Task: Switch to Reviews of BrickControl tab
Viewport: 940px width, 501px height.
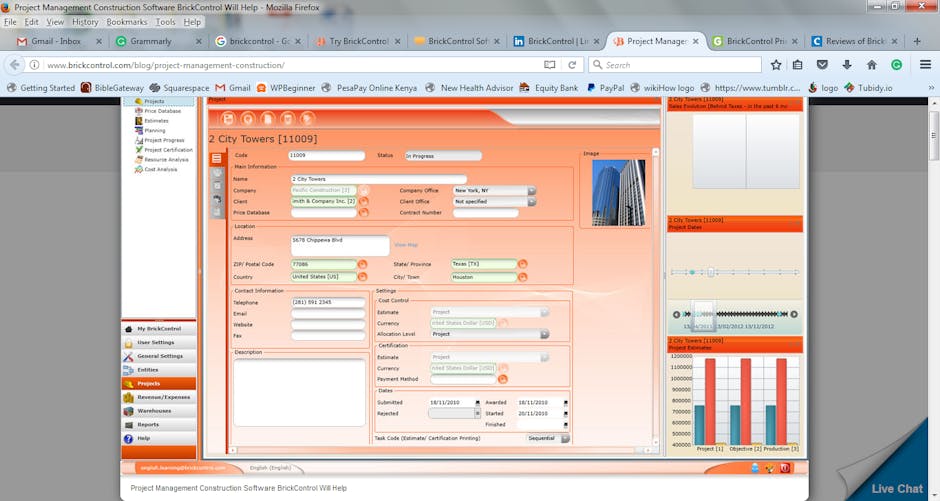Action: point(854,41)
